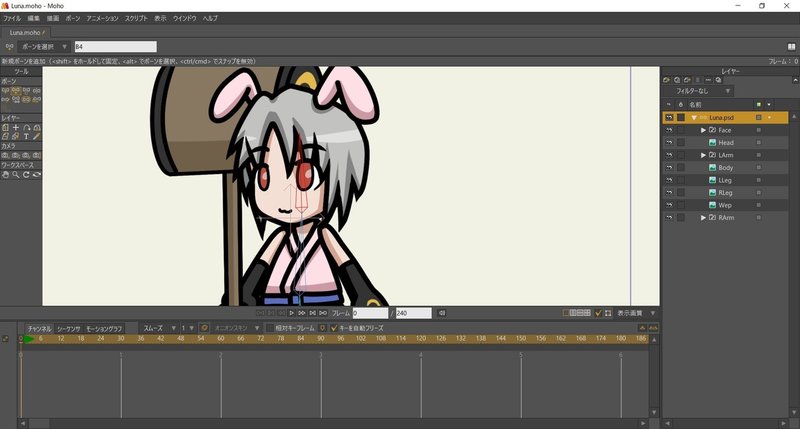Click the Duplicate Layer icon
800x429 pixels.
tap(677, 80)
